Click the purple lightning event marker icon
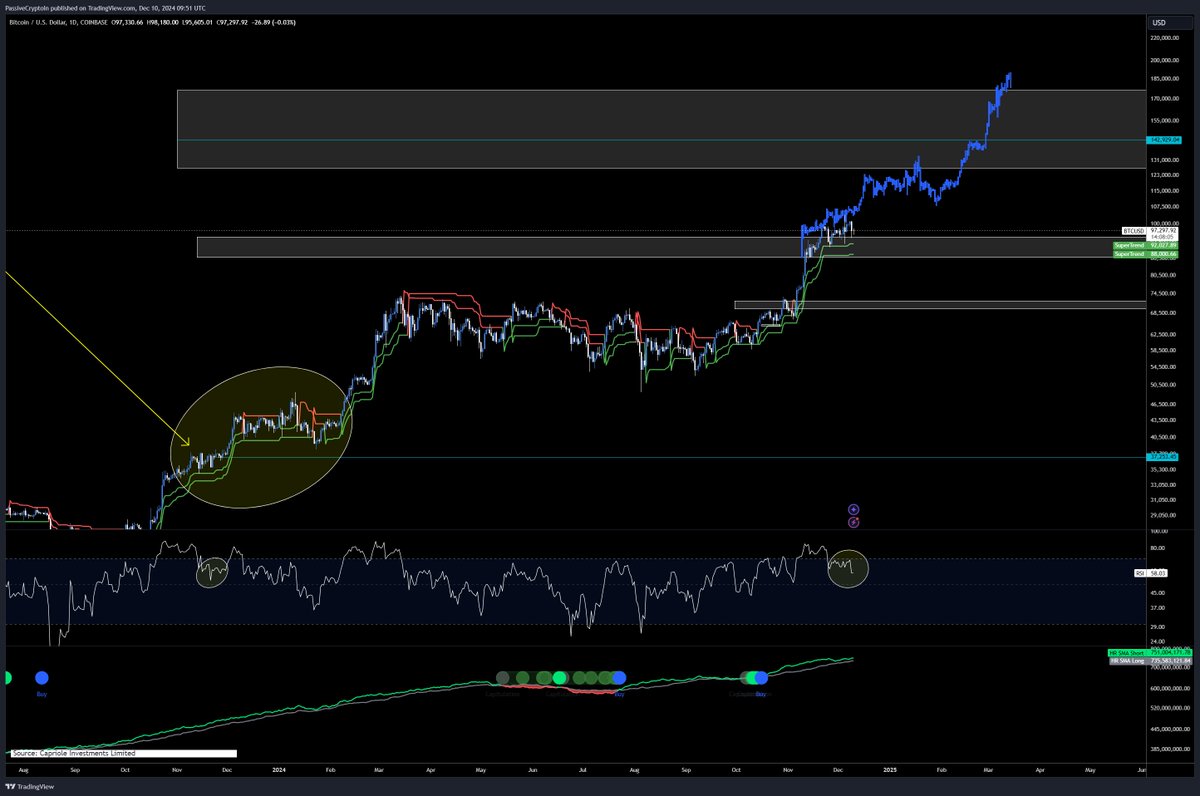The height and width of the screenshot is (796, 1200). [853, 522]
